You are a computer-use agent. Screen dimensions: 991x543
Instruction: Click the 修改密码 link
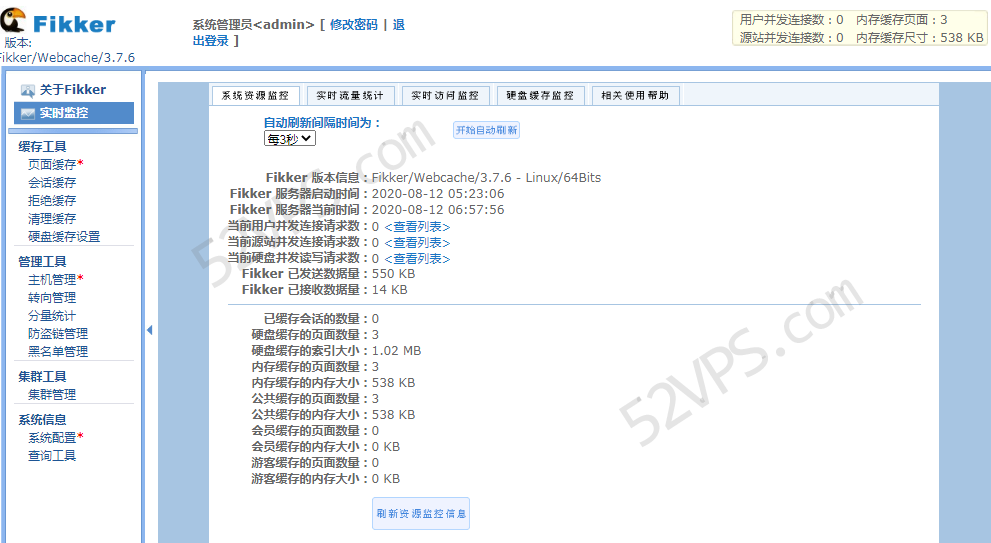[354, 25]
